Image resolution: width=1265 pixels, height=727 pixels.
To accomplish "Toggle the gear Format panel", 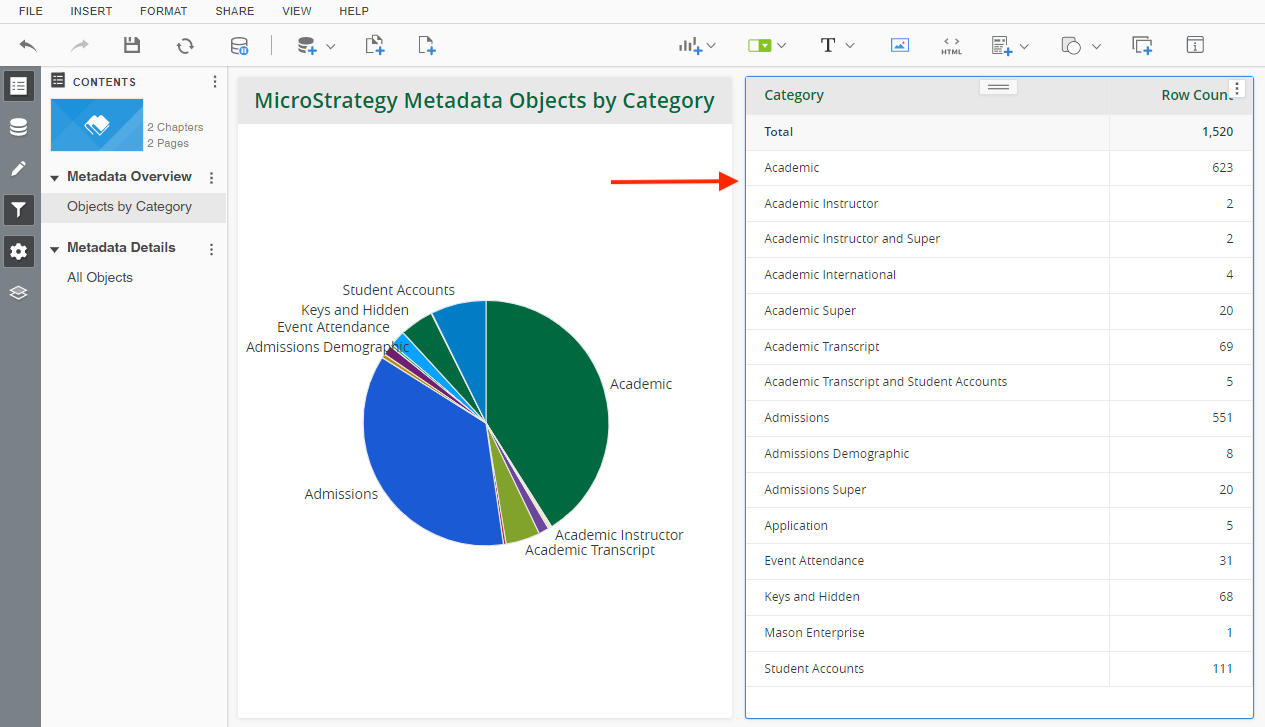I will click(18, 251).
